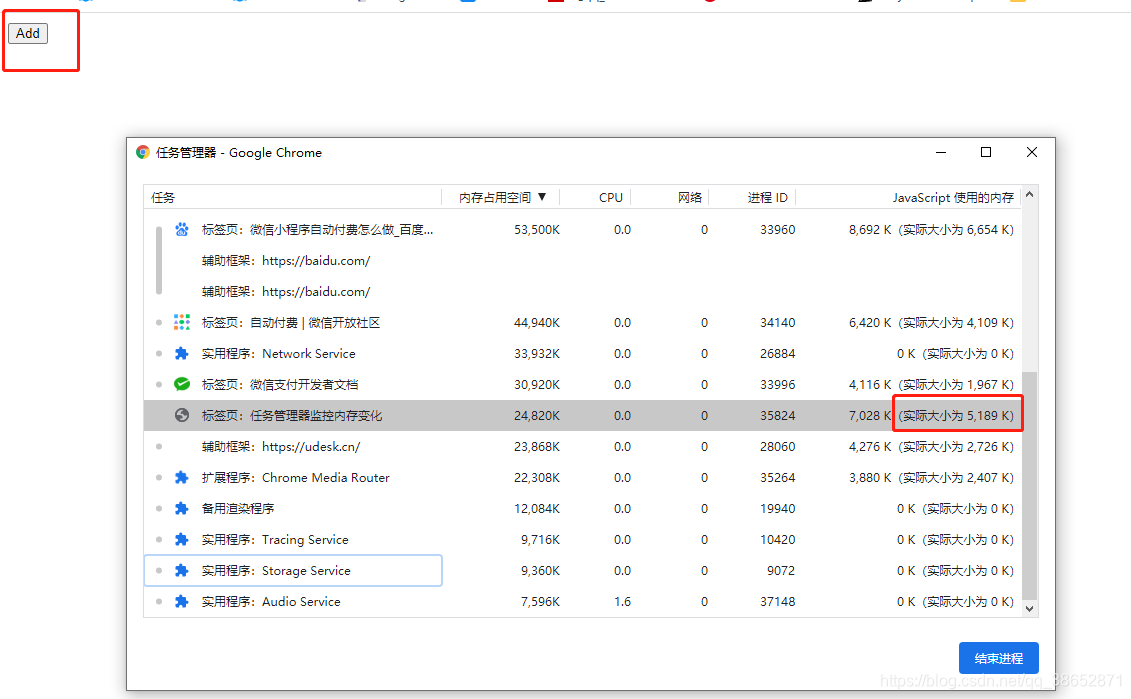This screenshot has width=1131, height=699.
Task: Click process ID 28060
Action: tap(778, 447)
